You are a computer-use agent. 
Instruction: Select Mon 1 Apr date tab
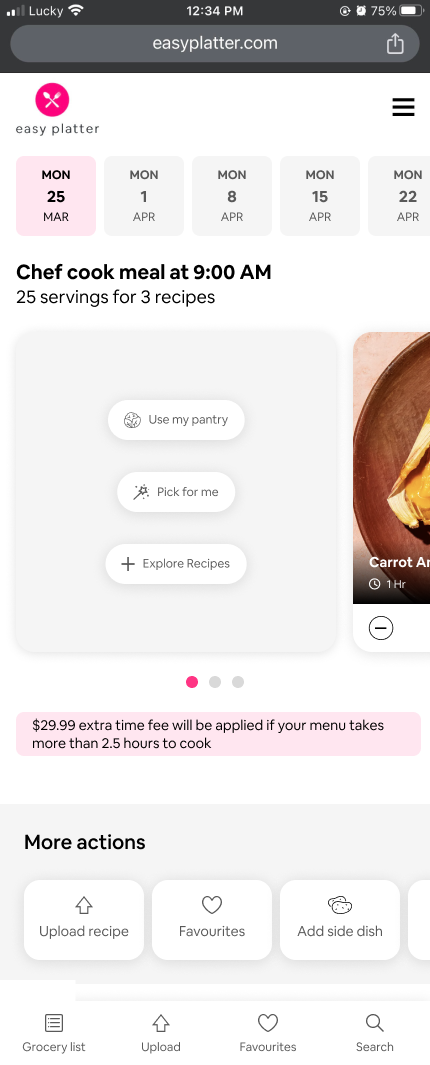144,196
